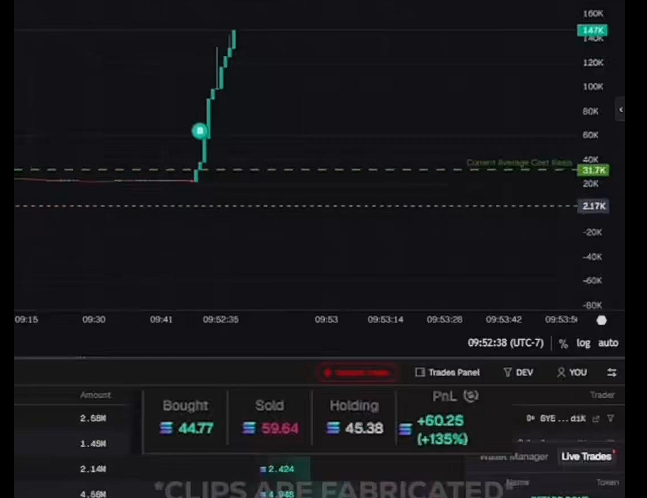The width and height of the screenshot is (647, 498).
Task: Click the 31.7K average cost label
Action: 593,170
